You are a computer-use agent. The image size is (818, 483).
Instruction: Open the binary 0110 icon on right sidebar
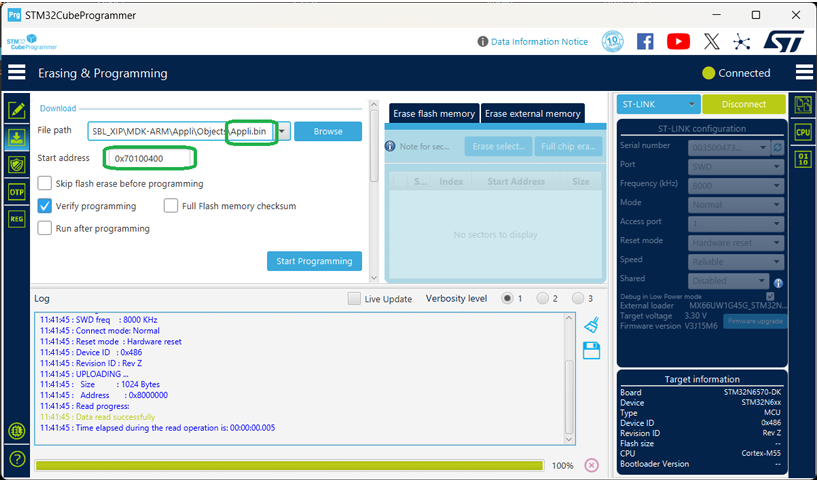803,159
